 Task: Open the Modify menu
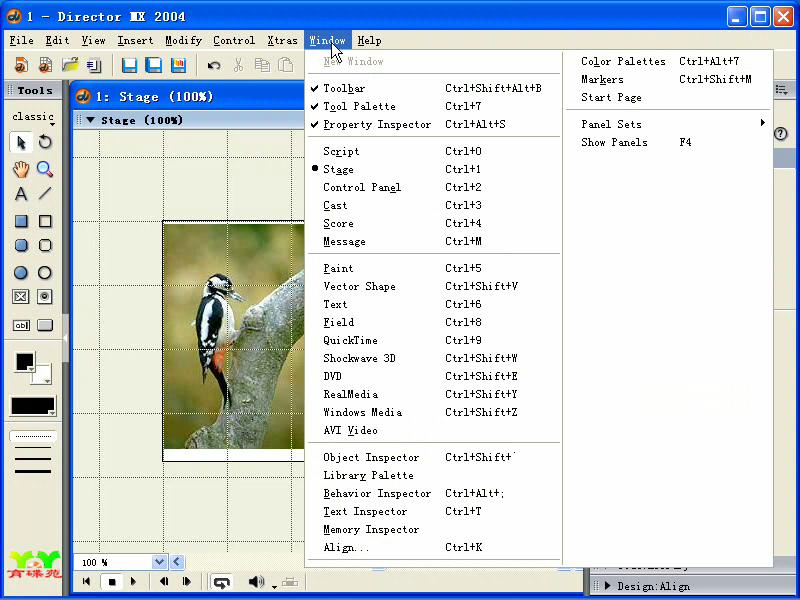pyautogui.click(x=184, y=40)
